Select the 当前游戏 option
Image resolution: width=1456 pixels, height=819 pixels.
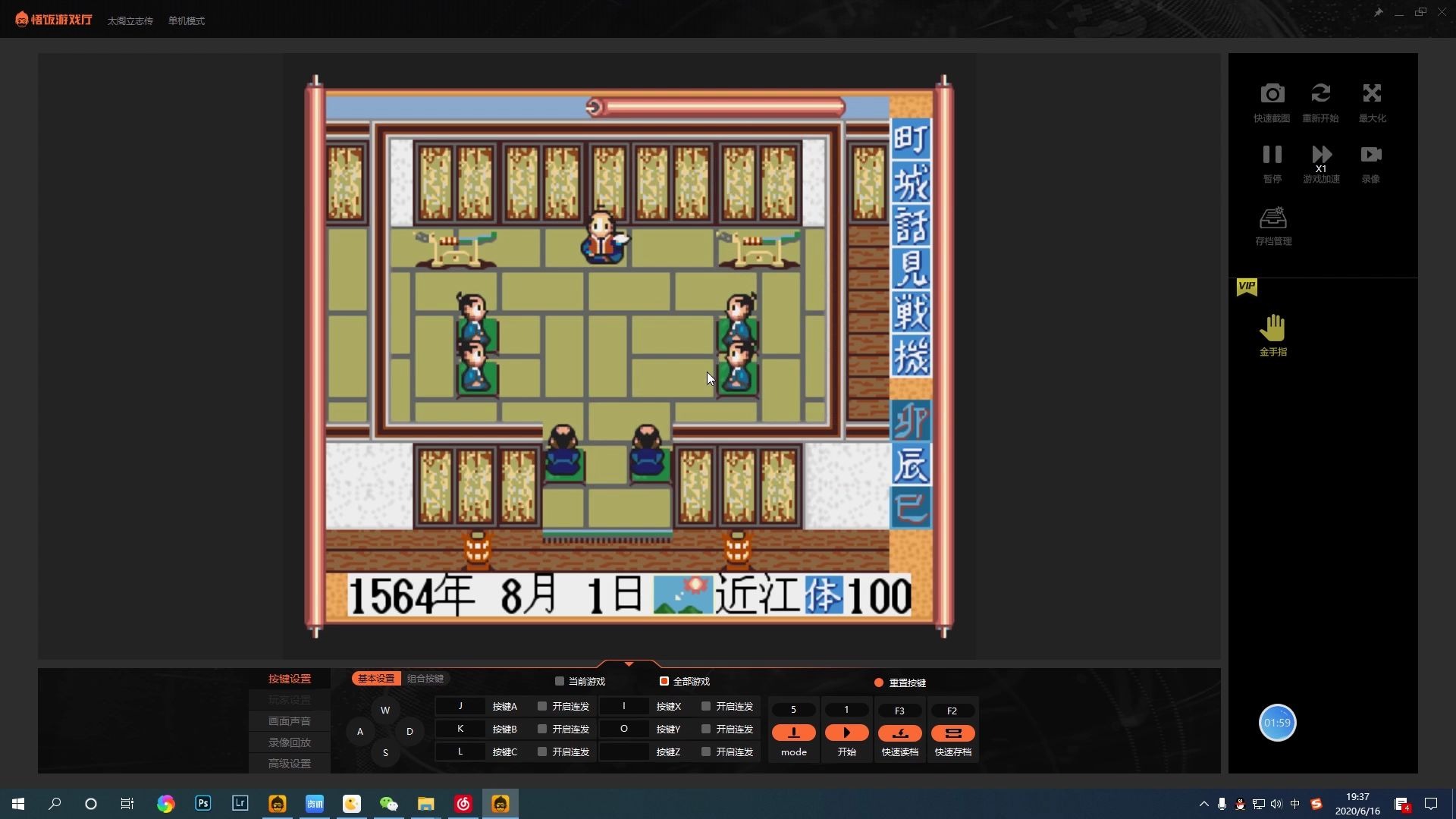[560, 682]
